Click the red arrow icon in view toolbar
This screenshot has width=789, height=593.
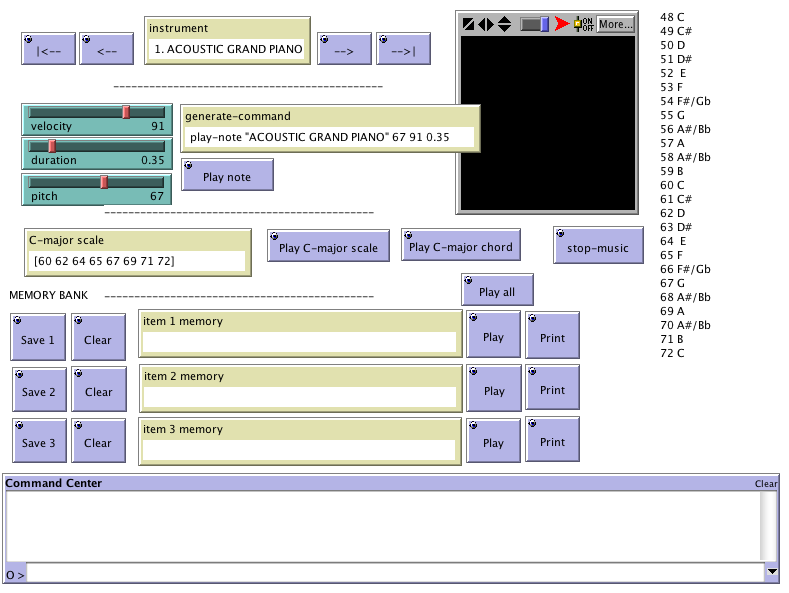tap(562, 23)
